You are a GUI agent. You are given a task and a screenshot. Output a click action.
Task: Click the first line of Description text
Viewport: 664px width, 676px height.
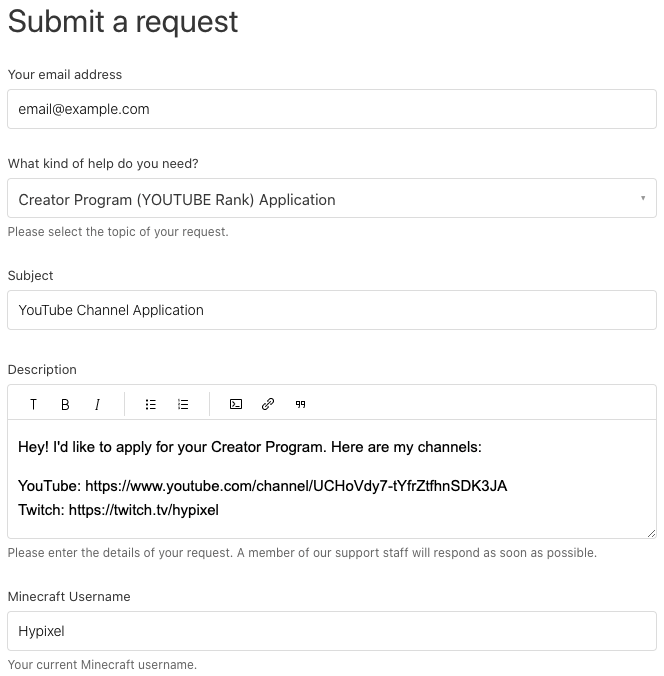point(250,447)
